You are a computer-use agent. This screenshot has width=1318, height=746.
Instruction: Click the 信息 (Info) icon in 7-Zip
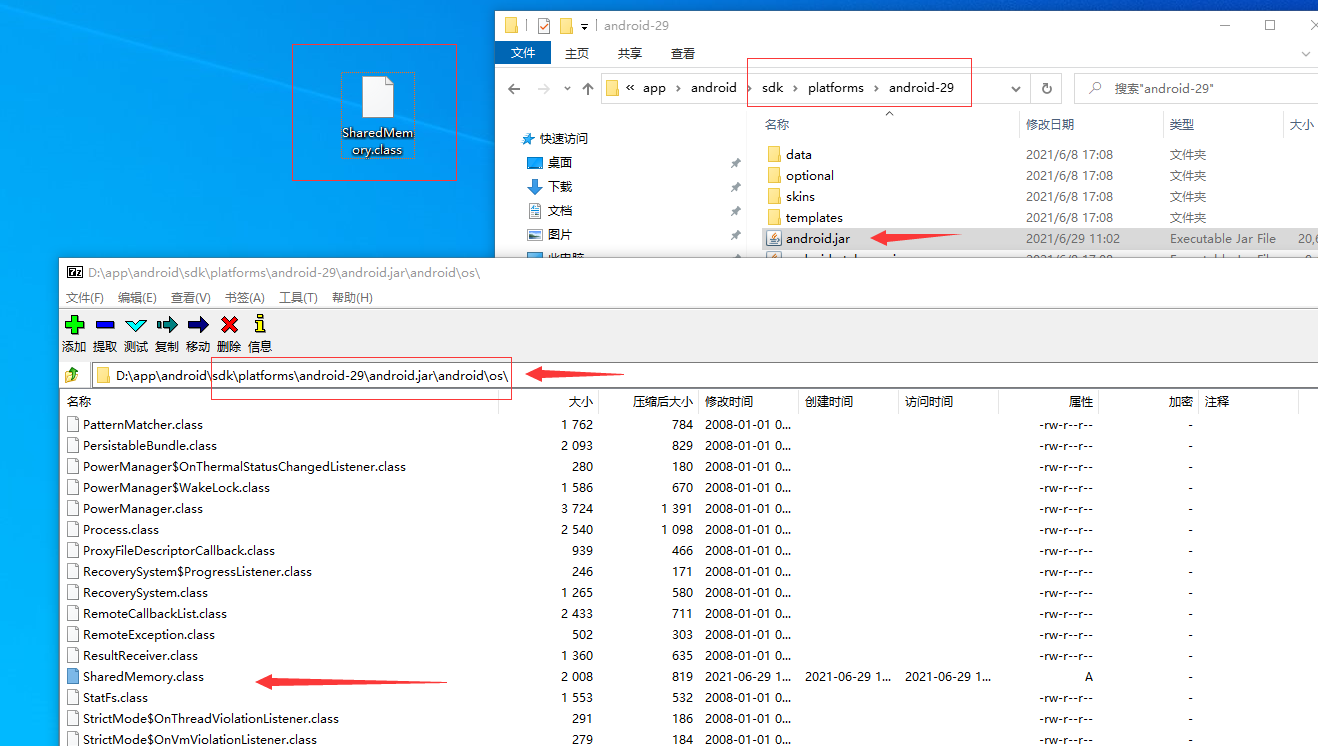pos(260,324)
